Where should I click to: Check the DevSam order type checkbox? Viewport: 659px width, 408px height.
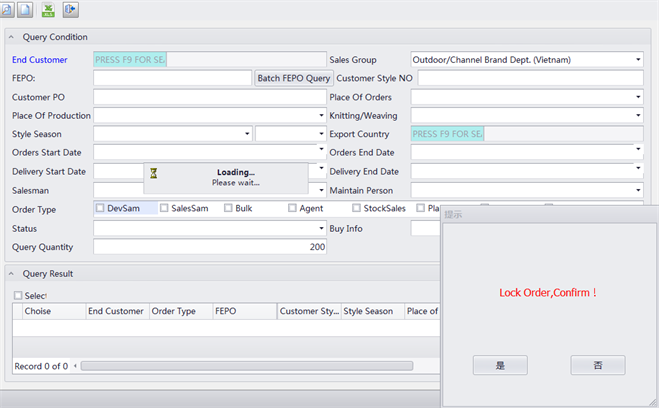coord(100,208)
